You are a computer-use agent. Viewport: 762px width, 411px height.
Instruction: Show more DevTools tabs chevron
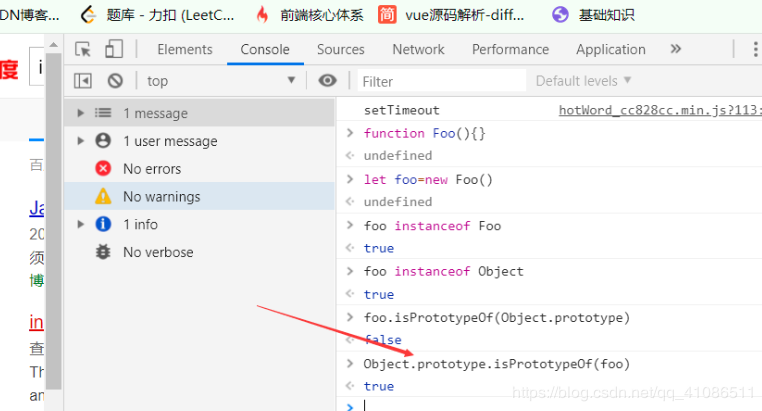pos(675,49)
